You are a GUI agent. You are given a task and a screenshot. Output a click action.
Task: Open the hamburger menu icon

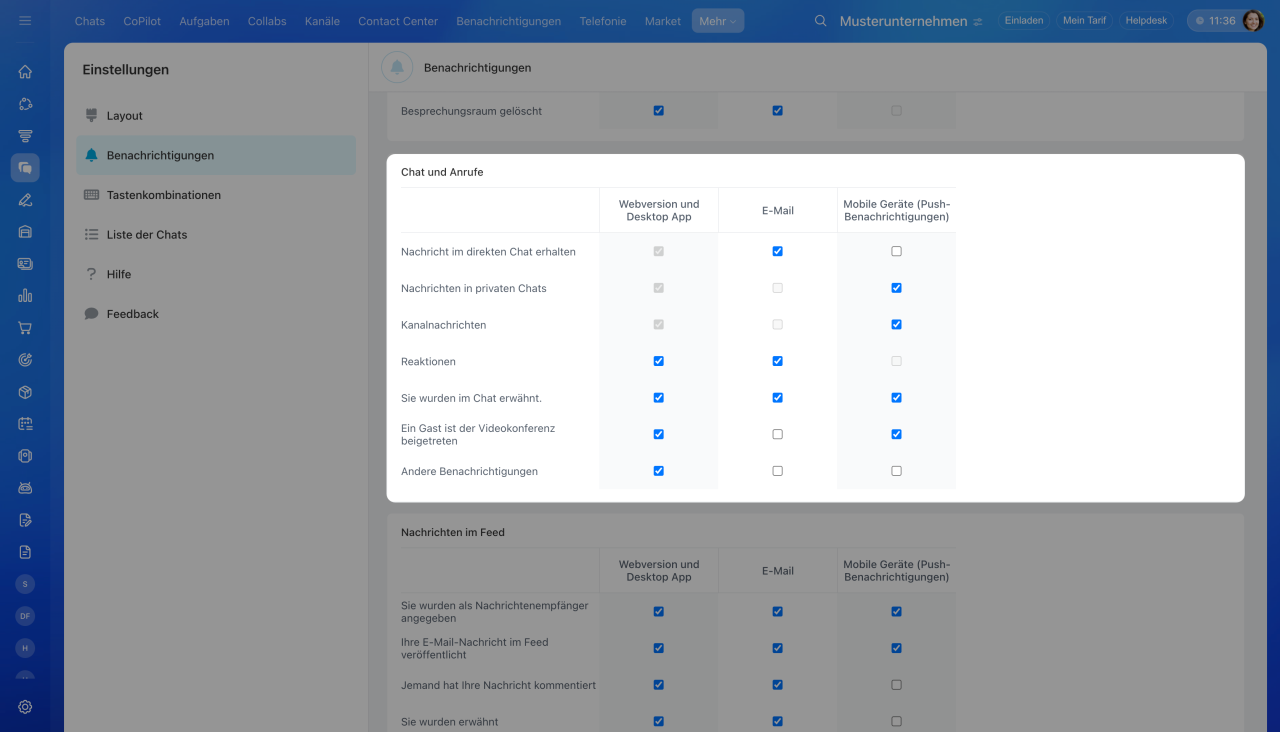point(25,20)
